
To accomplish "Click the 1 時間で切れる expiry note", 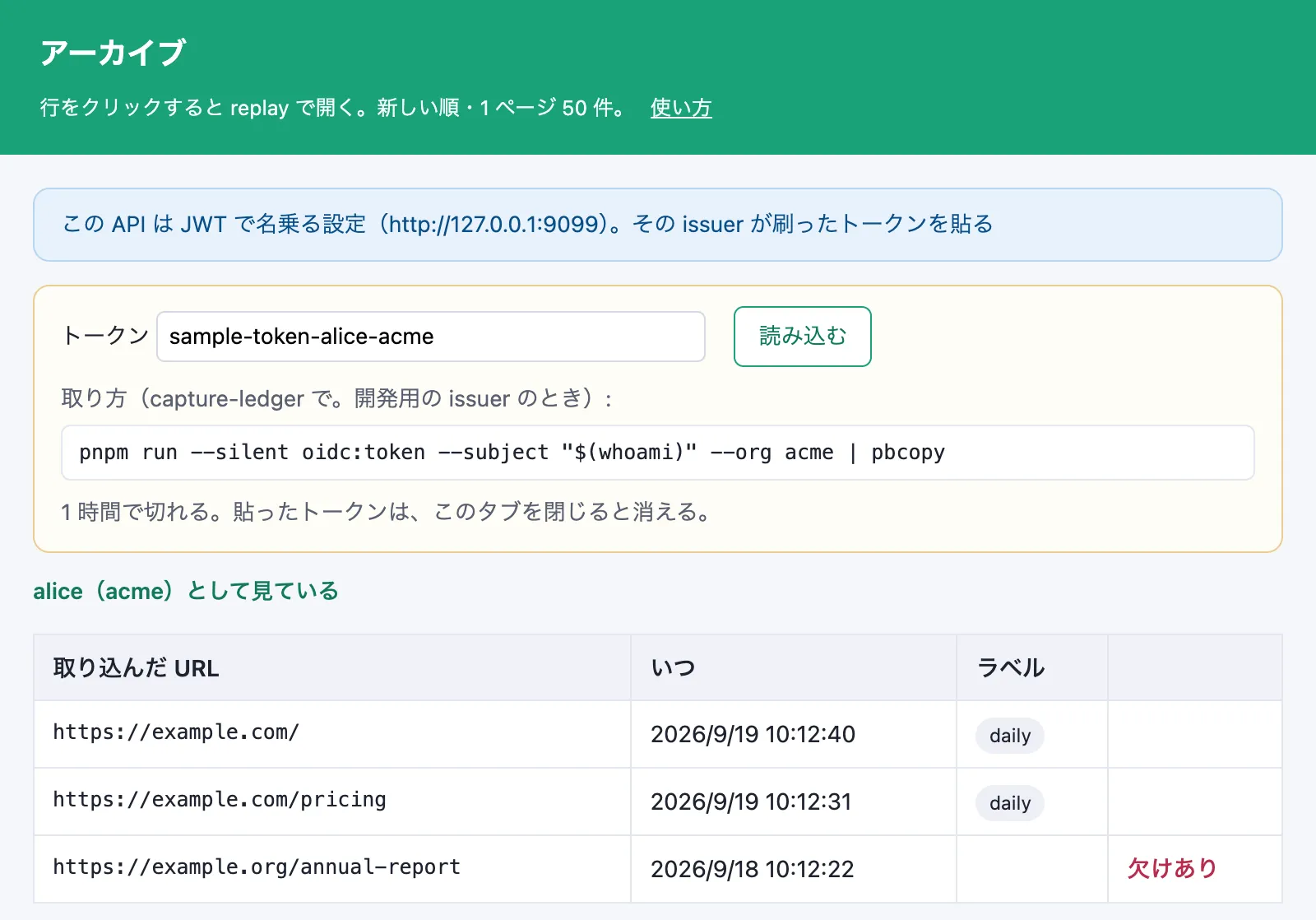I will click(x=386, y=512).
